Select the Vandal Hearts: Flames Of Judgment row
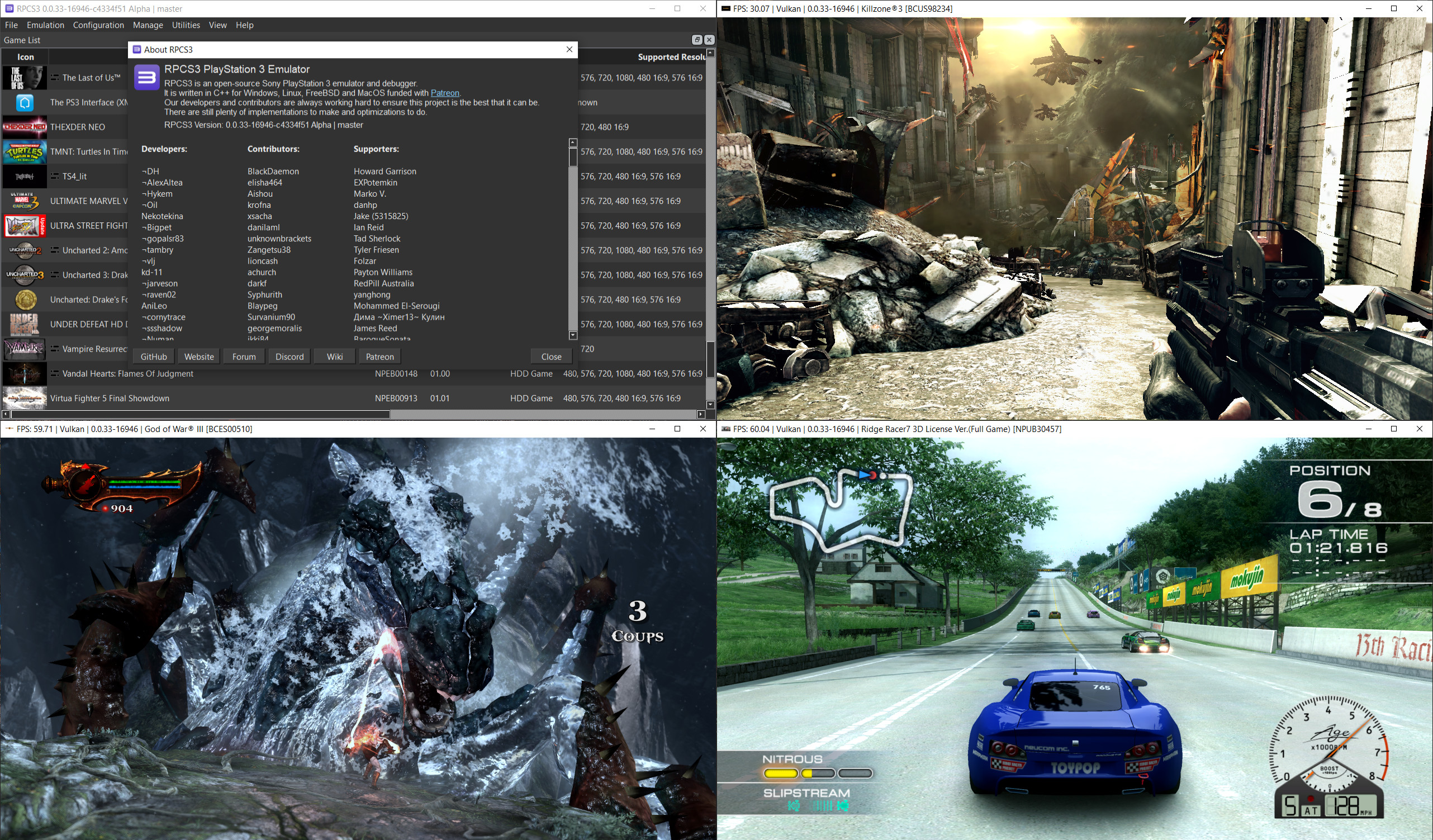The width and height of the screenshot is (1433, 840). click(x=353, y=374)
